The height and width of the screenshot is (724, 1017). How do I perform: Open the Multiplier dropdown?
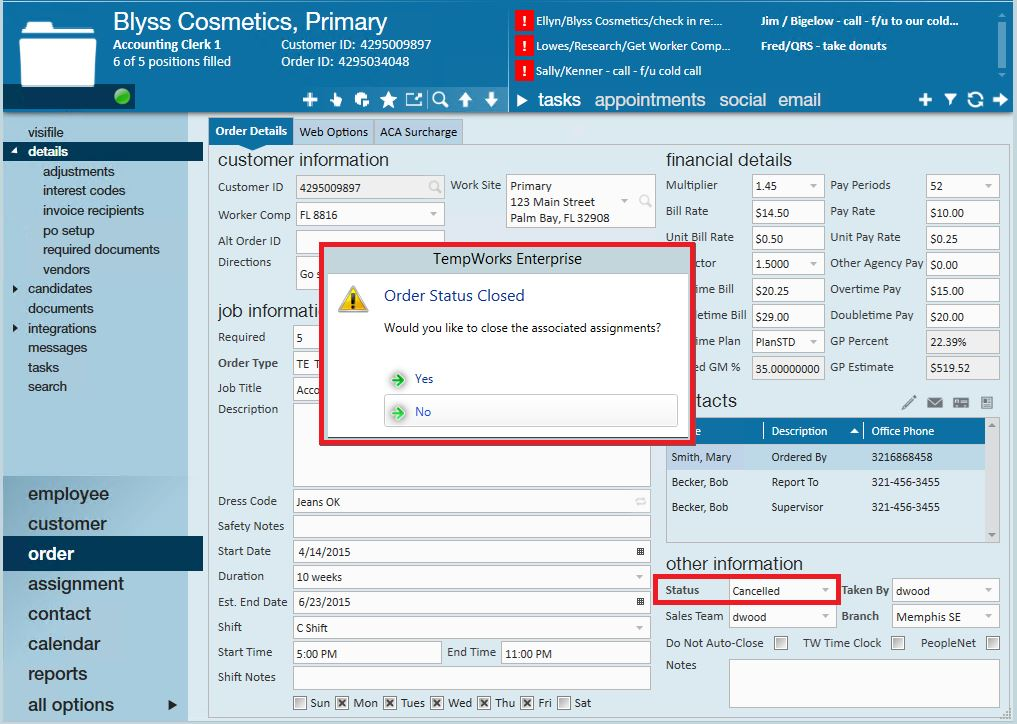(813, 186)
